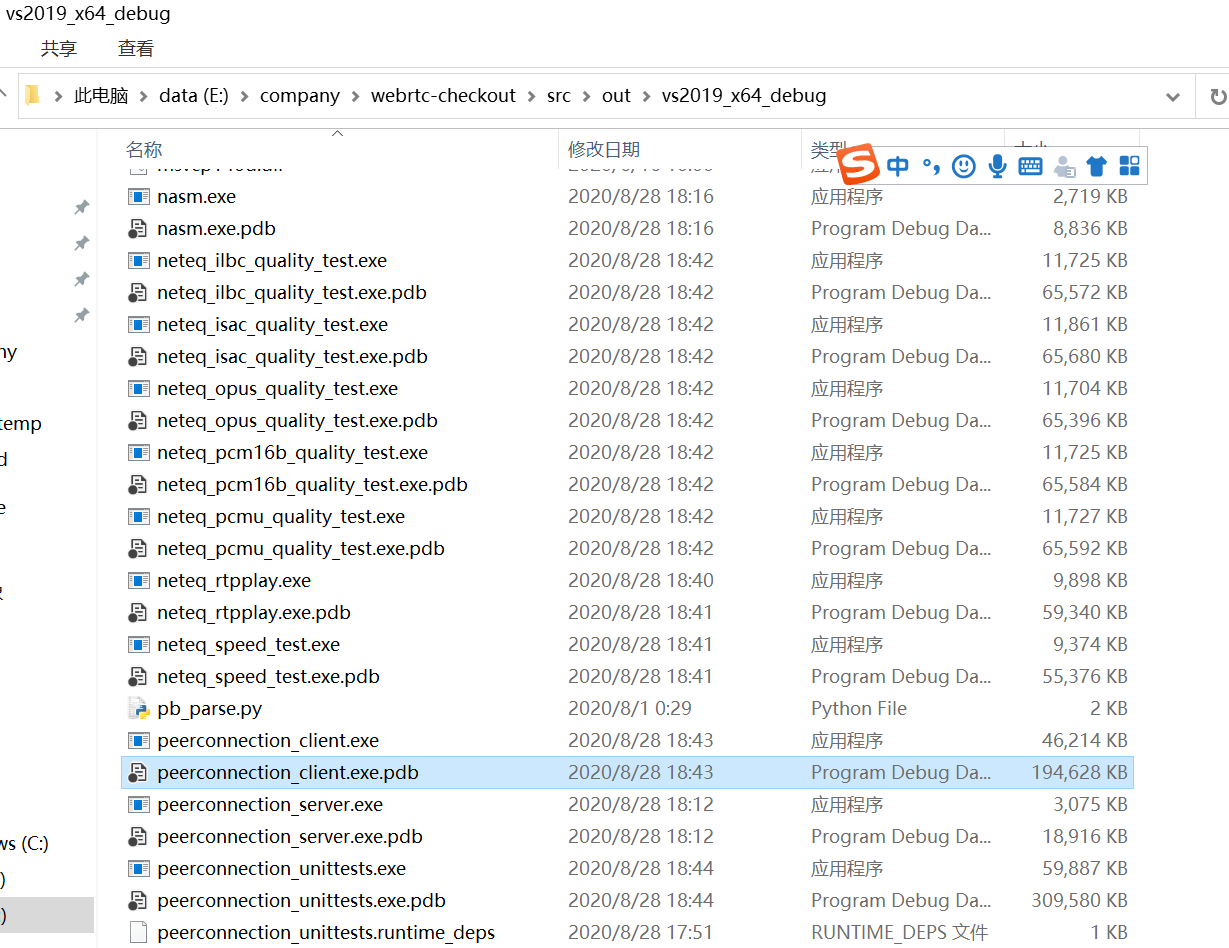Sort files by 修改日期 column header
The width and height of the screenshot is (1229, 948).
pyautogui.click(x=604, y=150)
